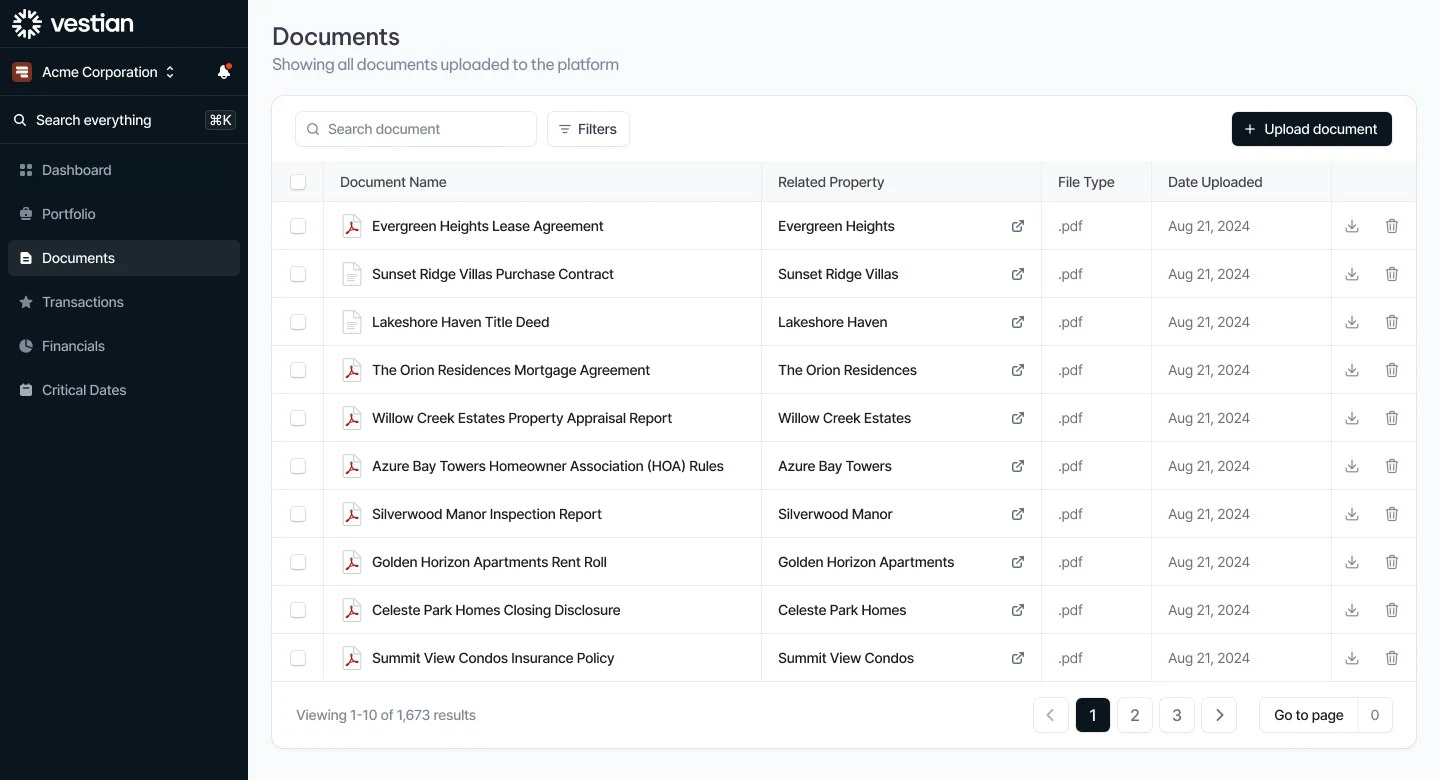This screenshot has height=780, width=1440.
Task: Delete Azure Bay Towers HOA Rules
Action: [x=1392, y=466]
